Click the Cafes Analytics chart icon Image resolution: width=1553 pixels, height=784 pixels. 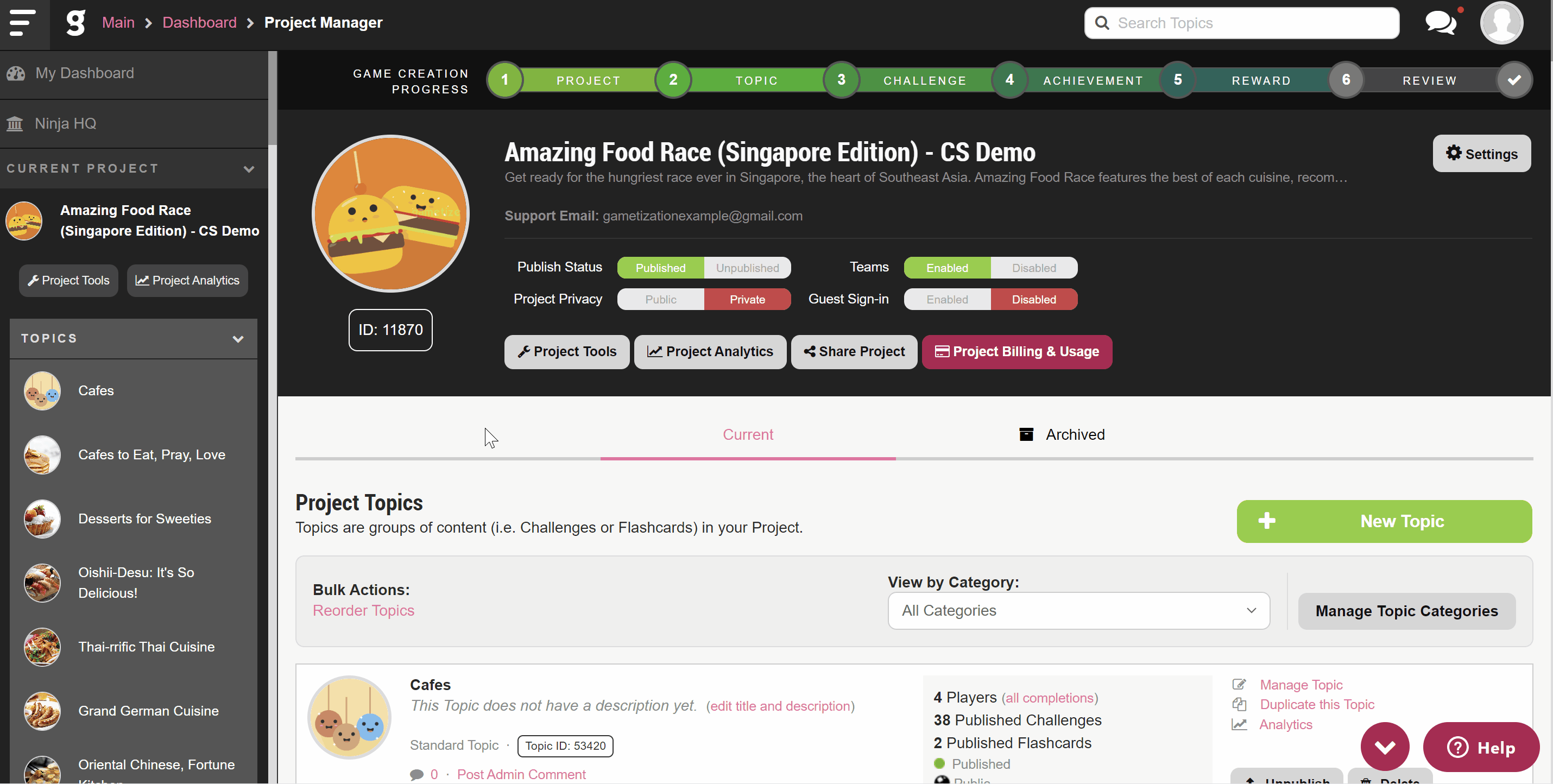point(1239,724)
